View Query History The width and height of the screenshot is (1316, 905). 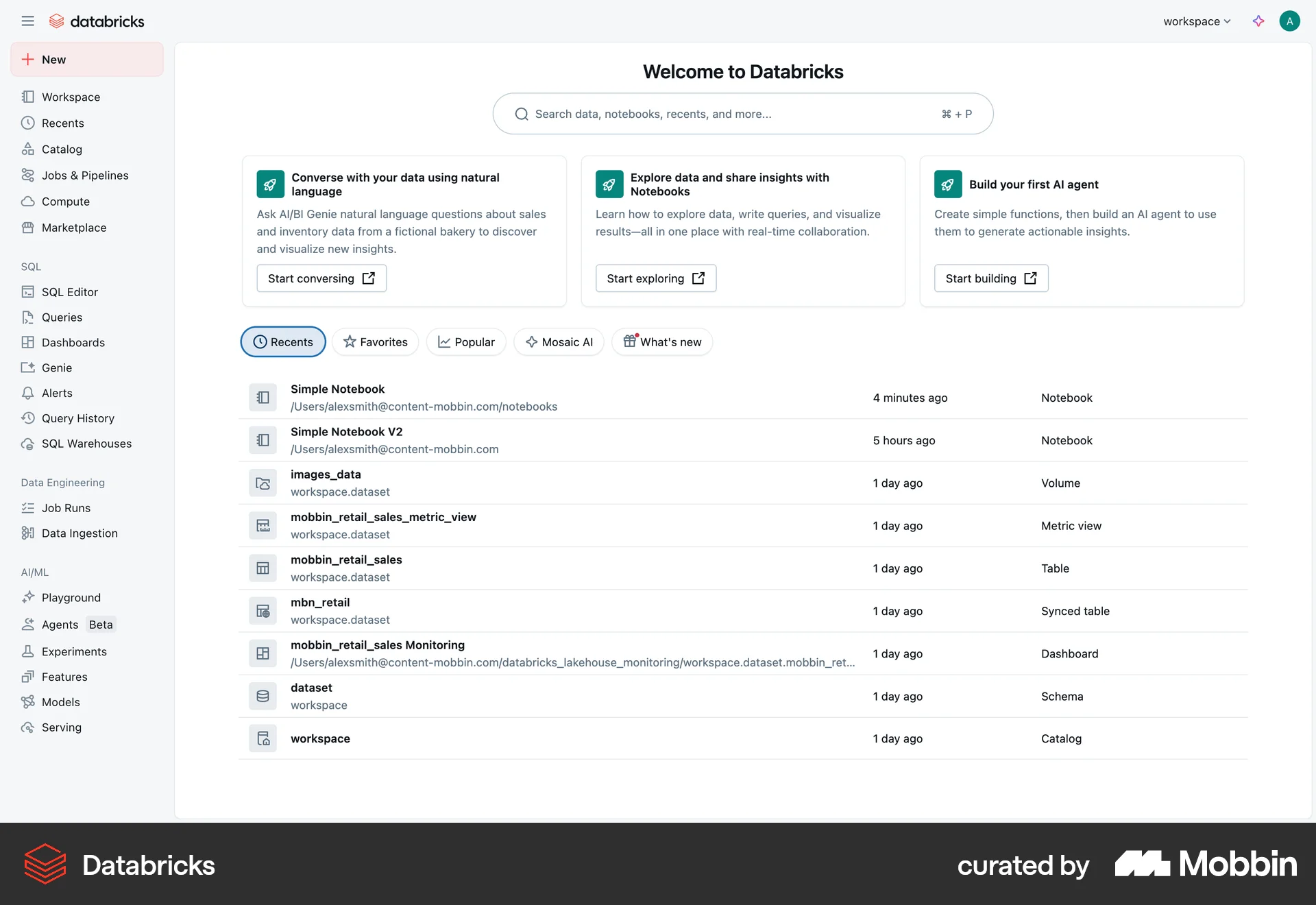[x=77, y=418]
